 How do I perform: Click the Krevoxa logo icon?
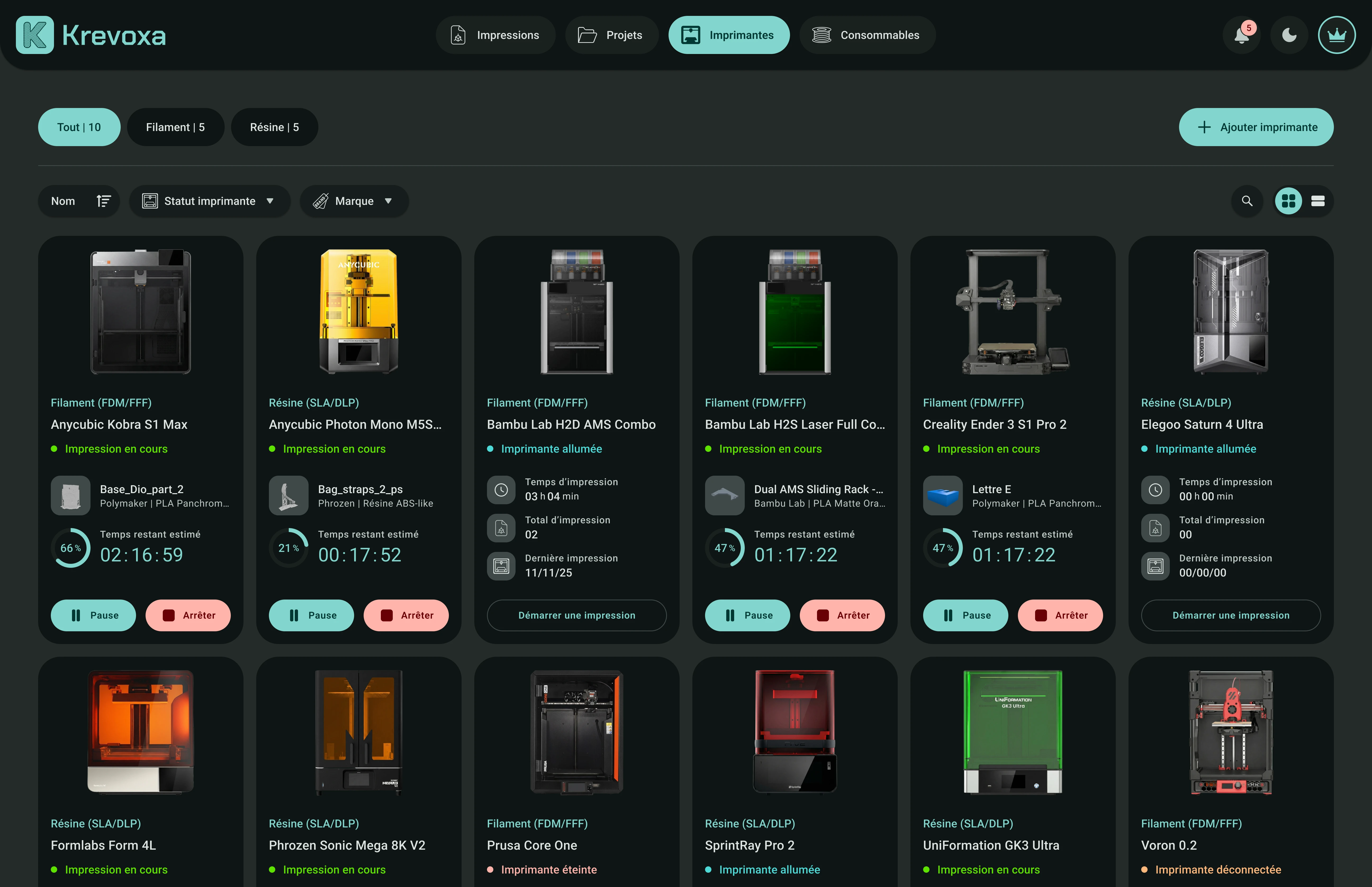tap(35, 35)
